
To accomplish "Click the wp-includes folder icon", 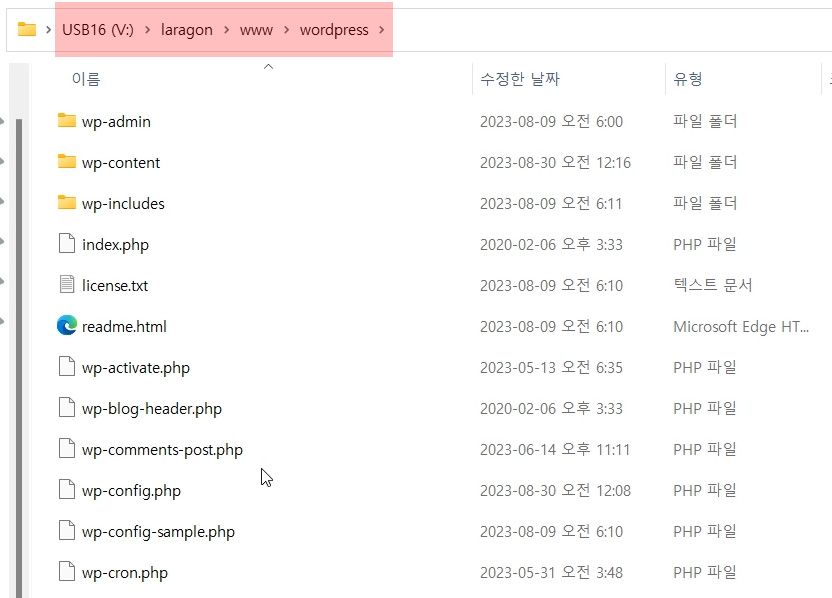I will (66, 202).
